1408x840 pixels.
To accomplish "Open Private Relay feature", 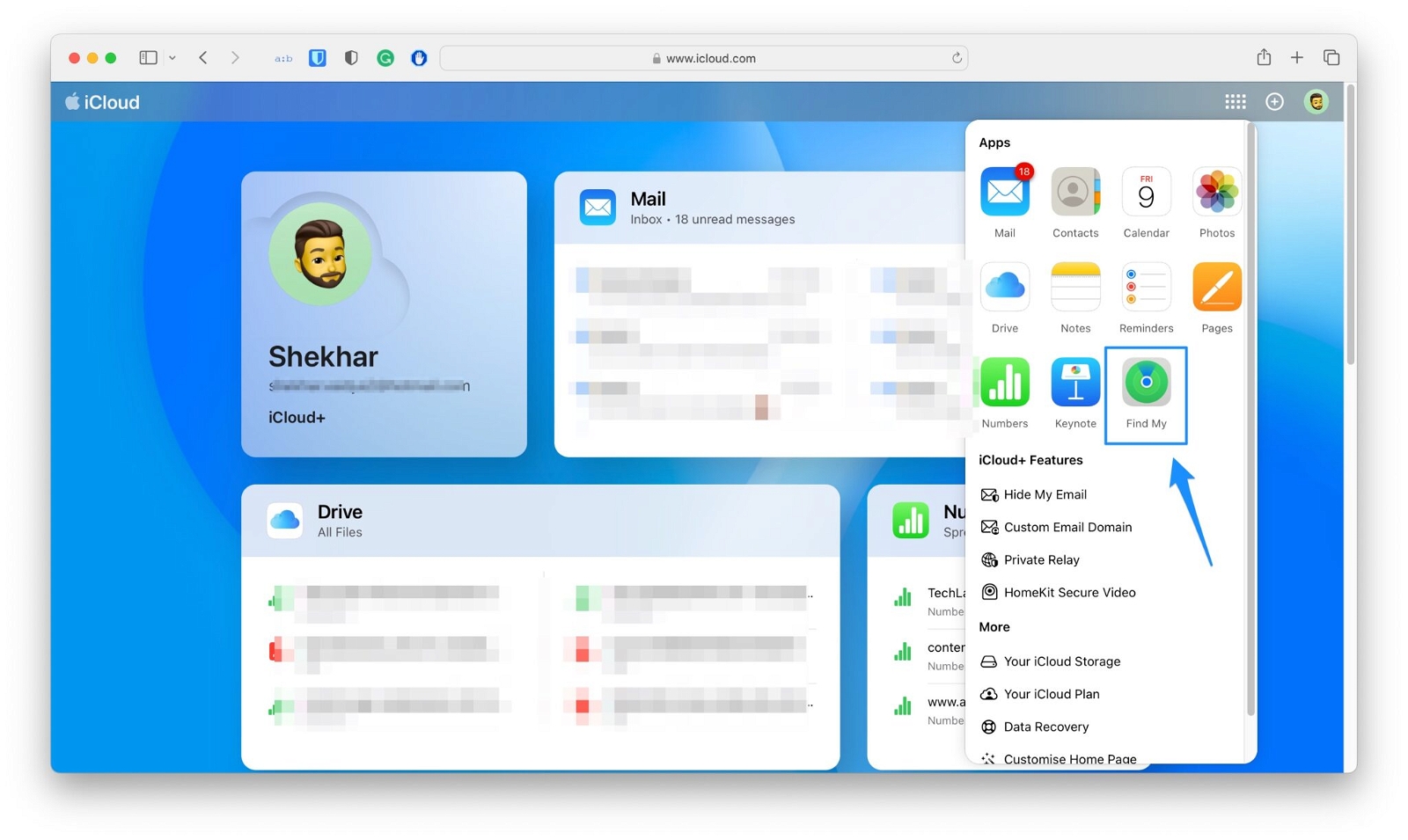I will [x=1030, y=559].
